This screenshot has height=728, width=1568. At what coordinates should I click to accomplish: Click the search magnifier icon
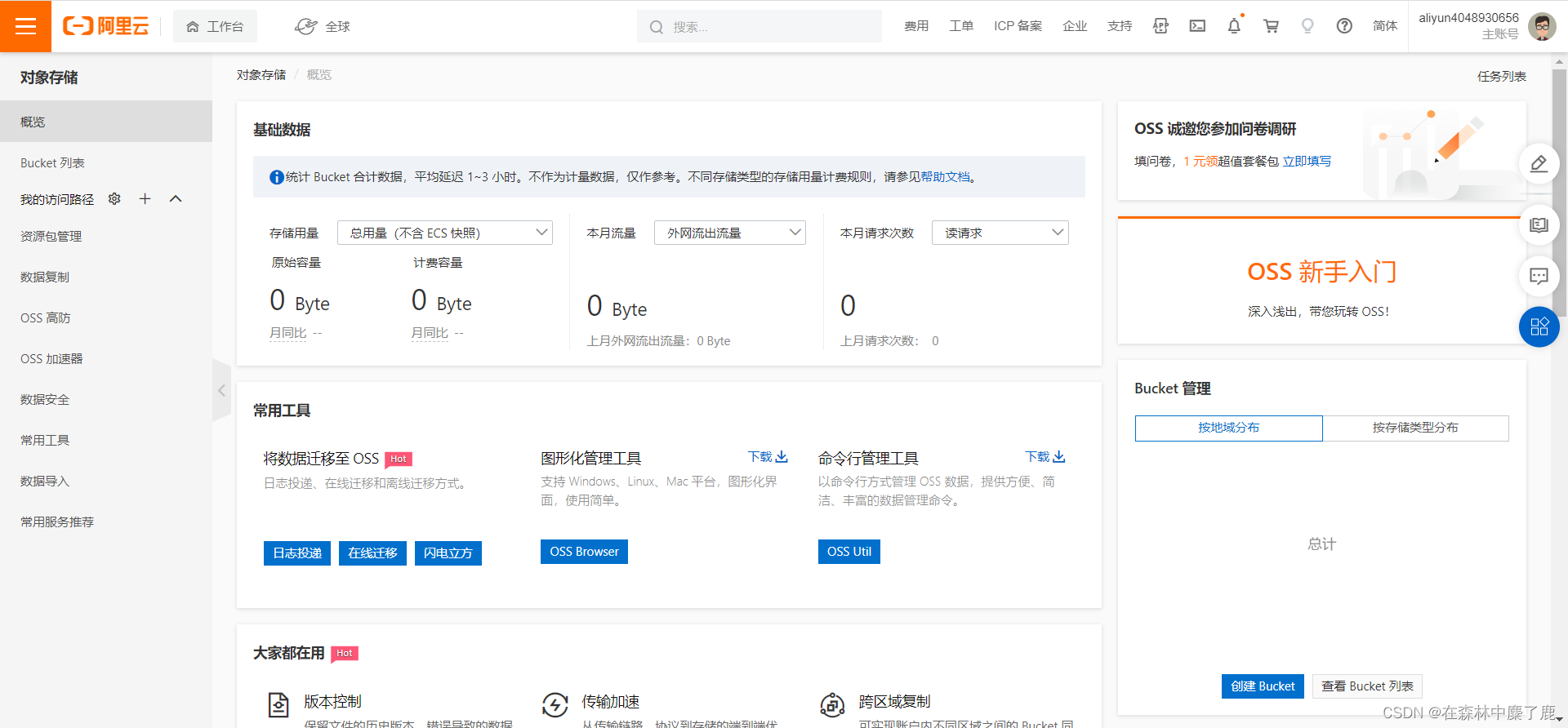(656, 27)
